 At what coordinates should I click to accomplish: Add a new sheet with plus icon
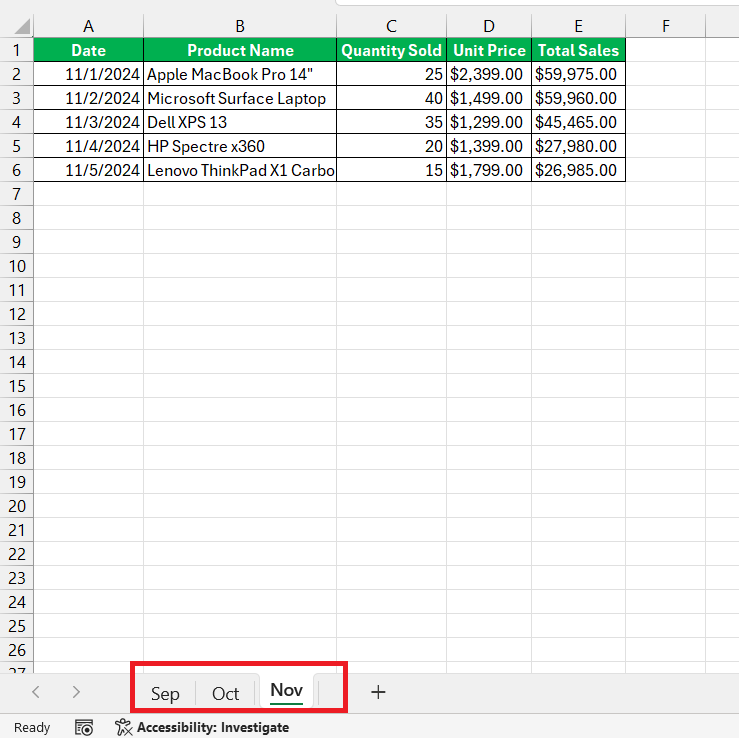(x=378, y=692)
